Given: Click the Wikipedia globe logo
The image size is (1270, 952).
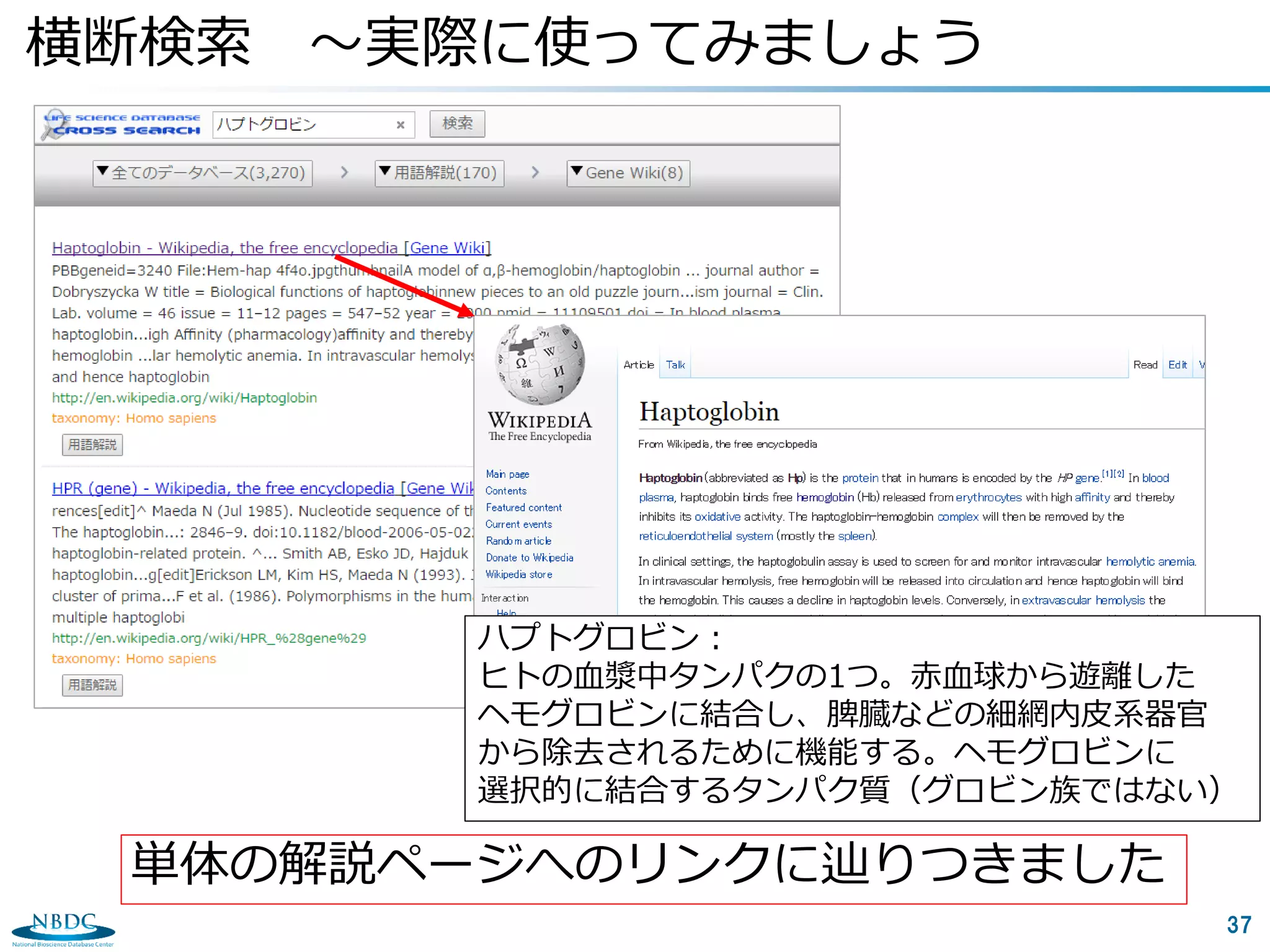Looking at the screenshot, I should click(x=540, y=366).
